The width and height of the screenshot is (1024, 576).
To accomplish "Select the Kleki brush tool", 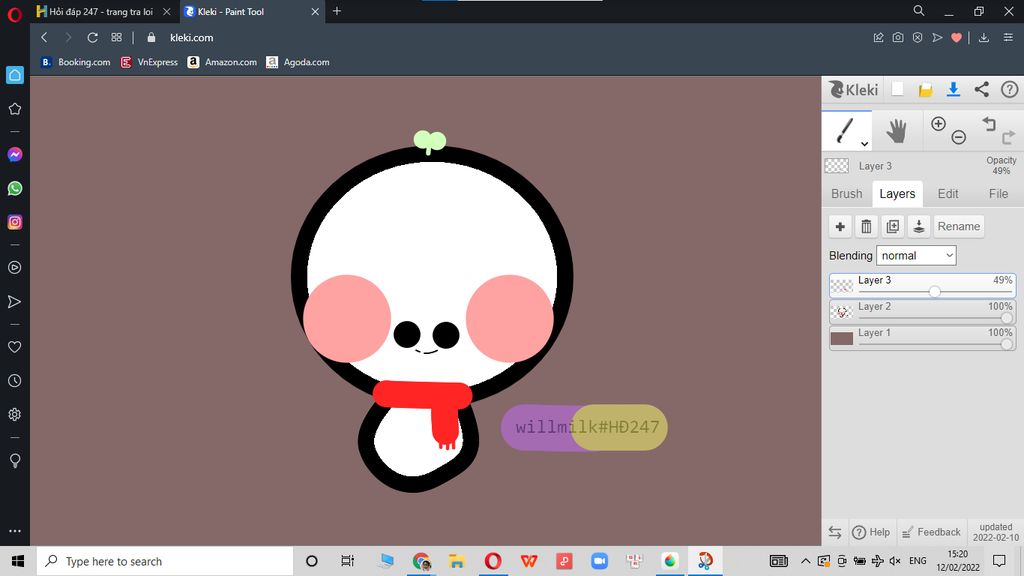I will click(846, 131).
